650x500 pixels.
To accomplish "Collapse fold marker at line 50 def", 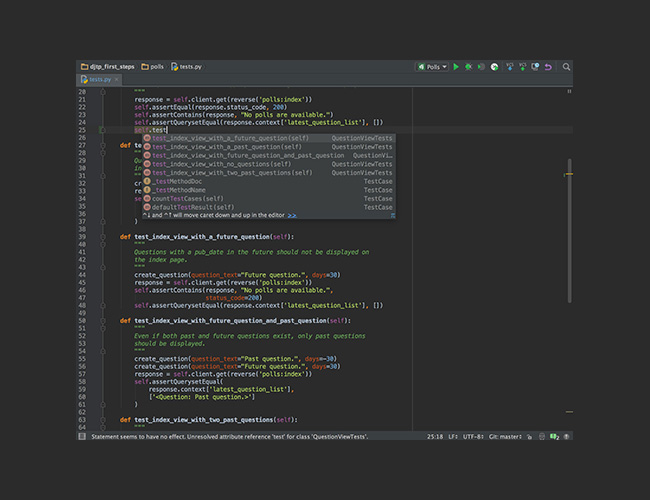I will [103, 321].
